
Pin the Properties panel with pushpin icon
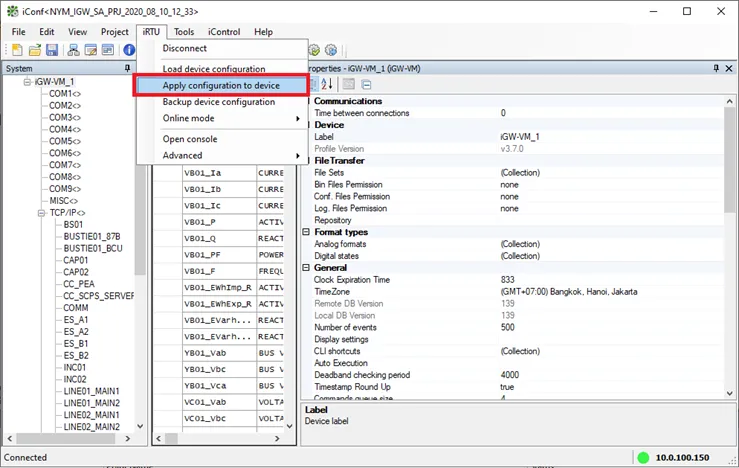click(716, 68)
